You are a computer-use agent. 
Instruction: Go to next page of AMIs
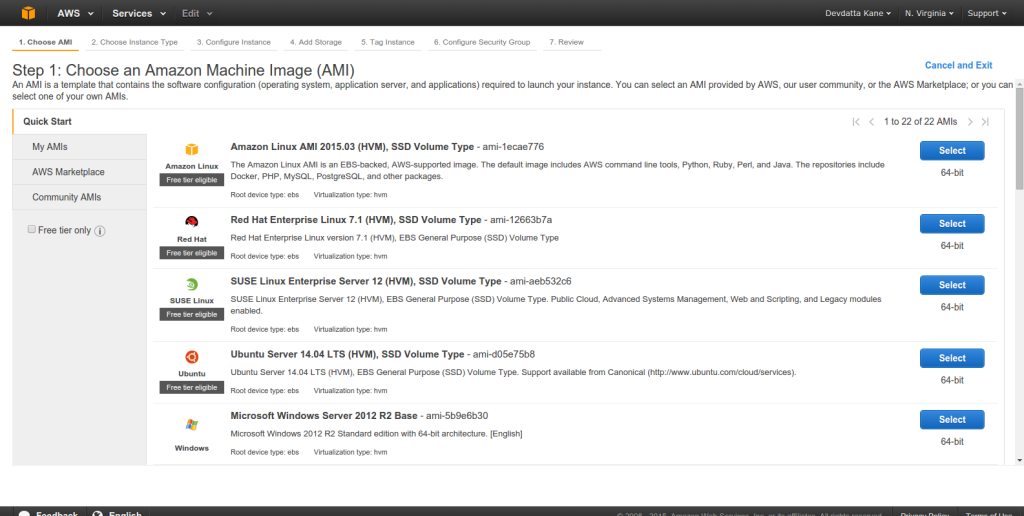tap(969, 122)
